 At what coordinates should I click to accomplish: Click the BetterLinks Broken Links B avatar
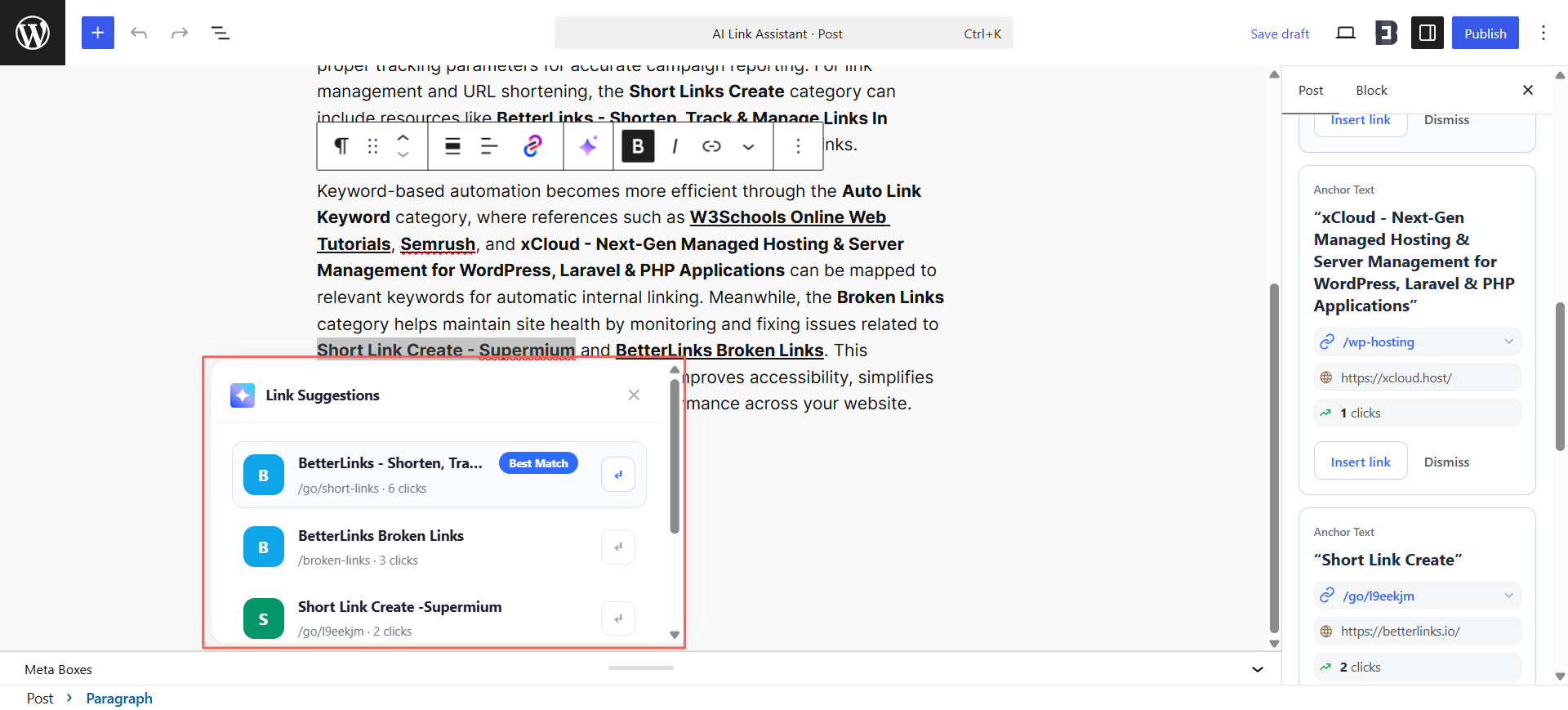(x=264, y=547)
